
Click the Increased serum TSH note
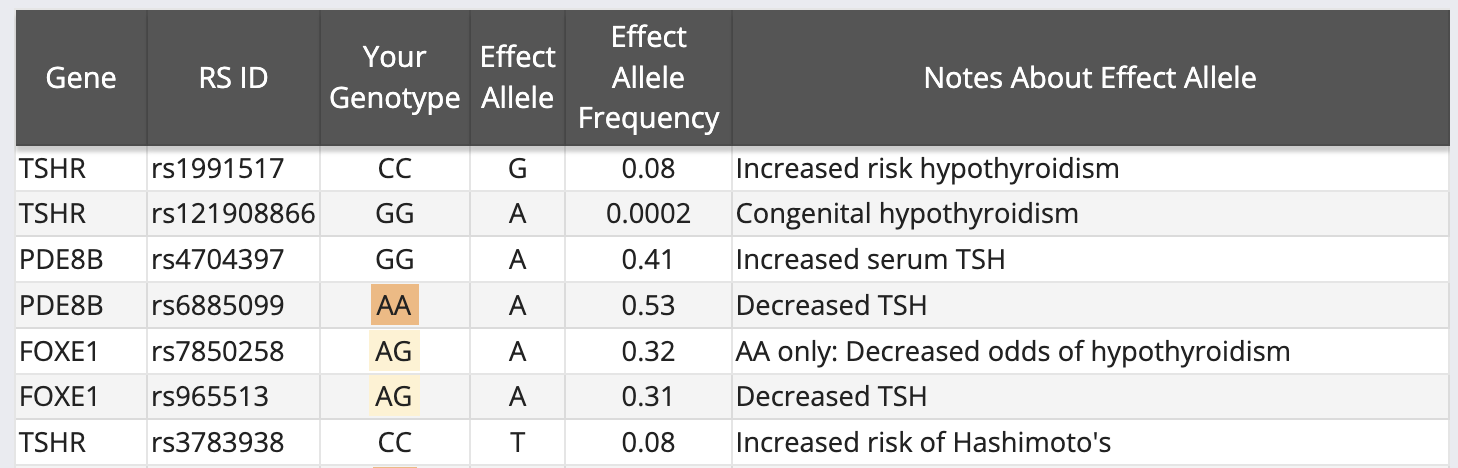point(870,260)
